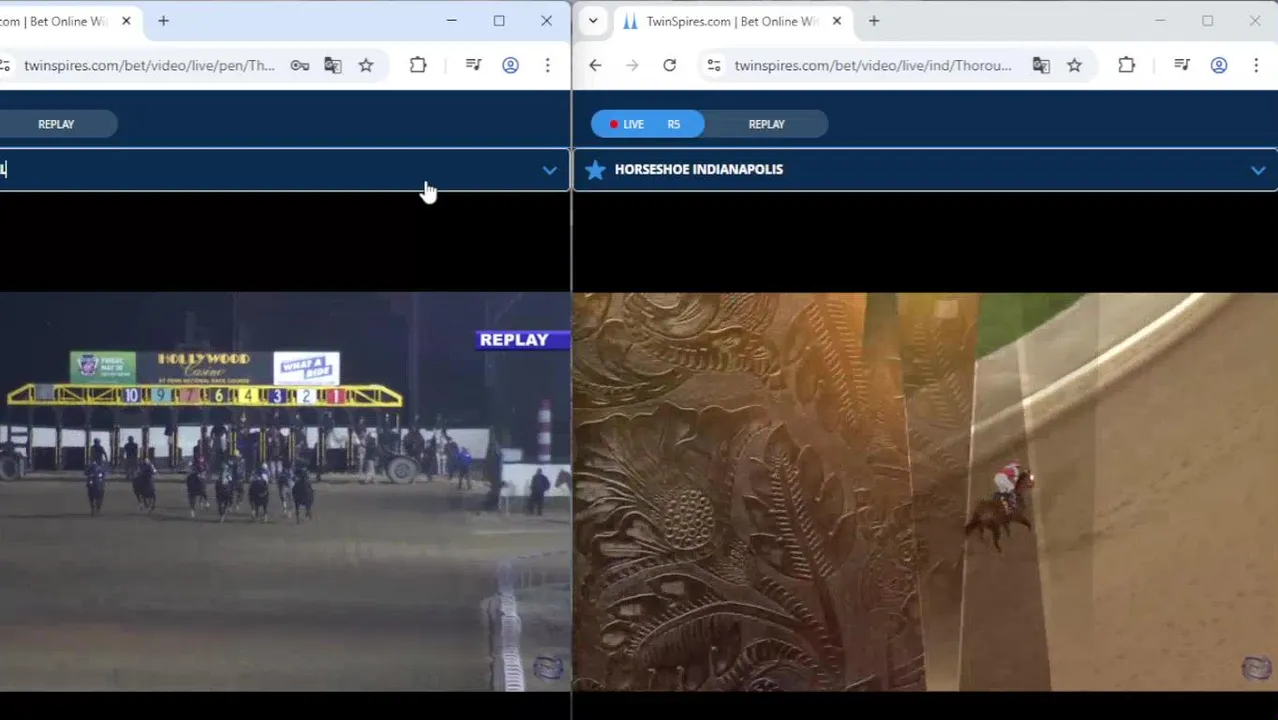Click REPLAY button in left window
The width and height of the screenshot is (1278, 720).
click(56, 124)
